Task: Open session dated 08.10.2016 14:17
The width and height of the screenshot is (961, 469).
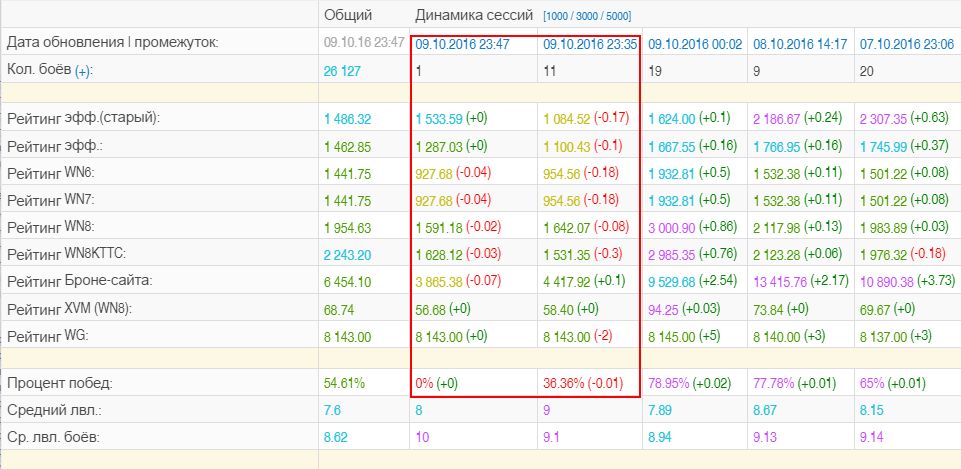Action: pyautogui.click(x=800, y=44)
